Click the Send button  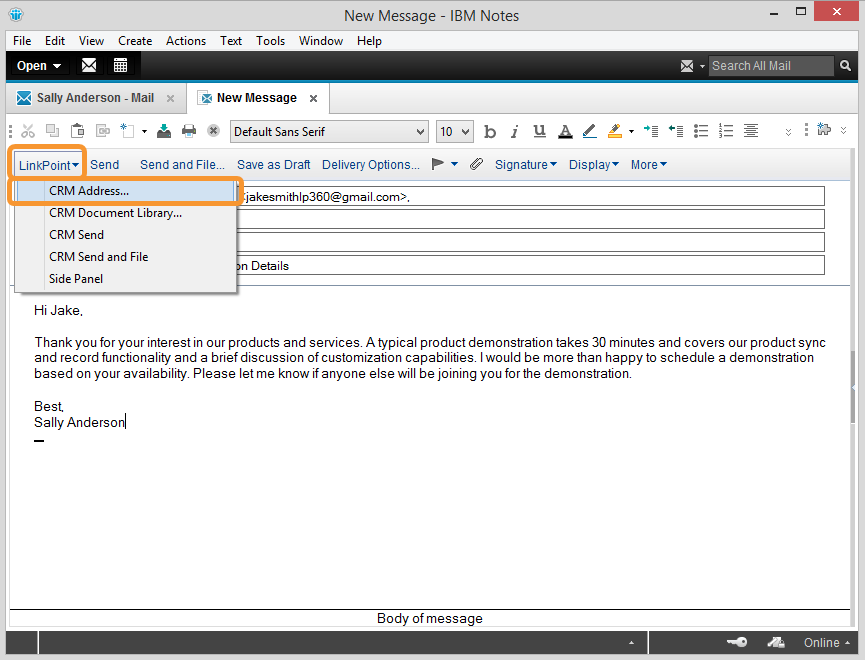click(x=105, y=164)
